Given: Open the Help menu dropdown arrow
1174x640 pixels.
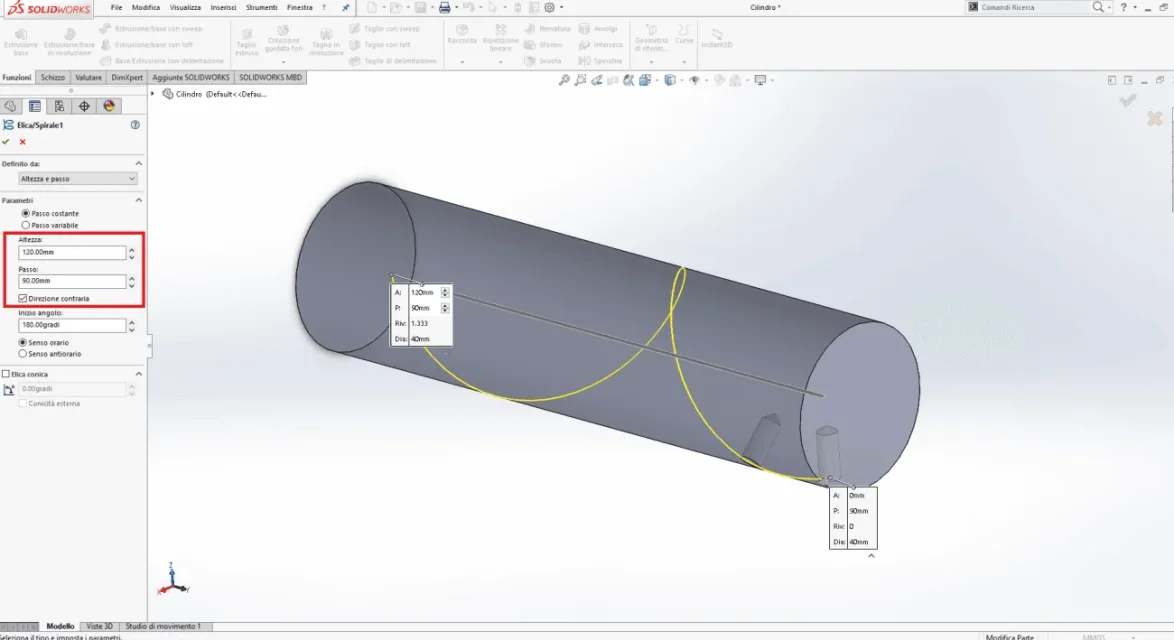Looking at the screenshot, I should click(1135, 7).
